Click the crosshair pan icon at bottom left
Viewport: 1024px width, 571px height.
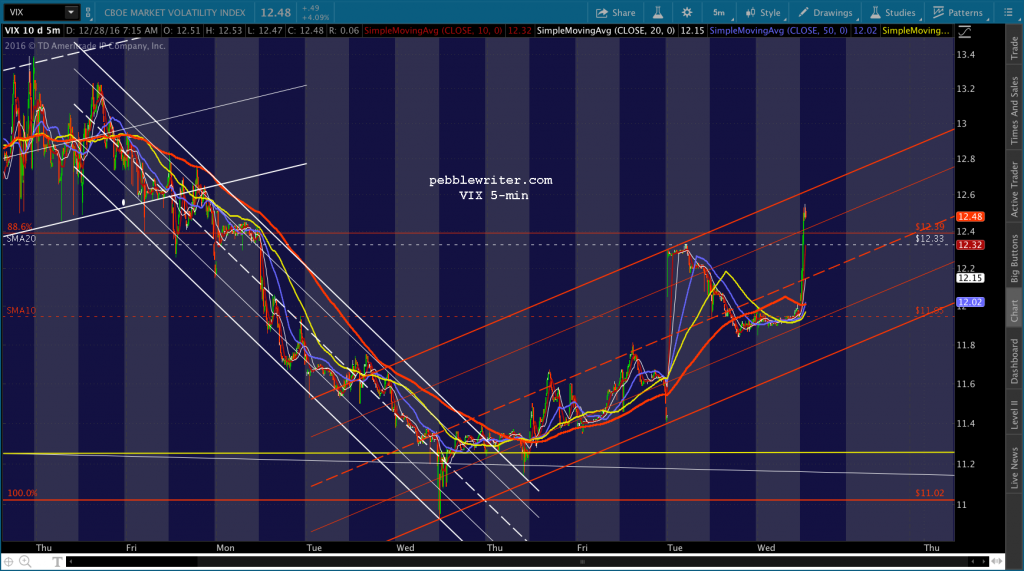[x=8, y=561]
